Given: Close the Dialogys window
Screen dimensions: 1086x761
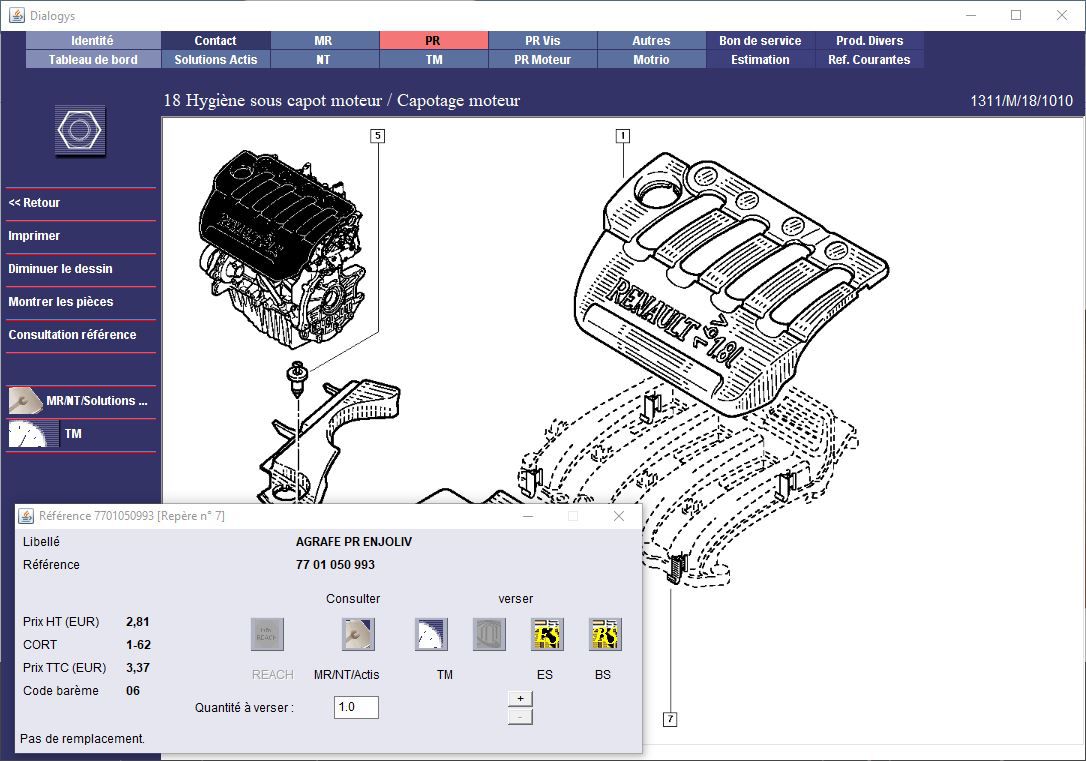Looking at the screenshot, I should pos(1062,15).
